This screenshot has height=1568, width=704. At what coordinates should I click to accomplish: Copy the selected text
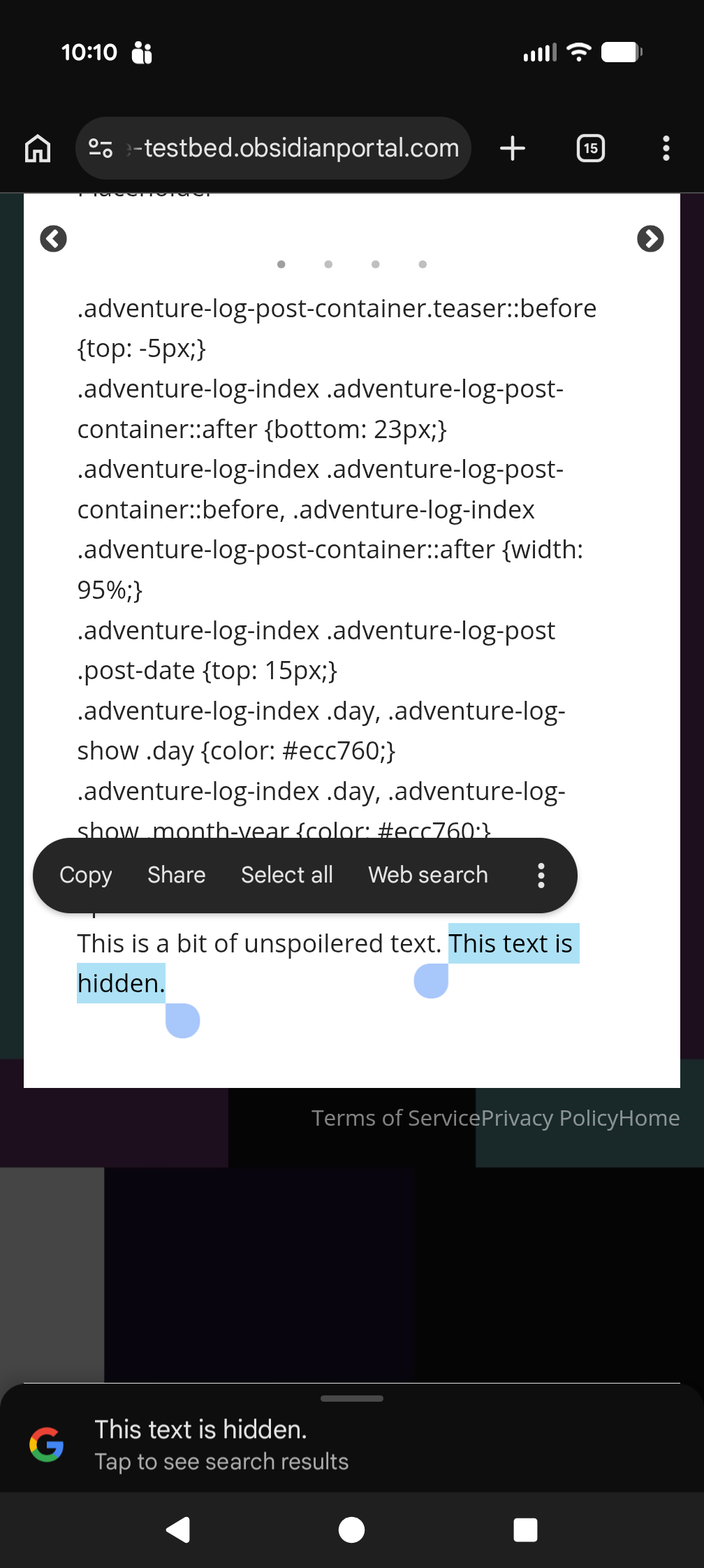86,875
